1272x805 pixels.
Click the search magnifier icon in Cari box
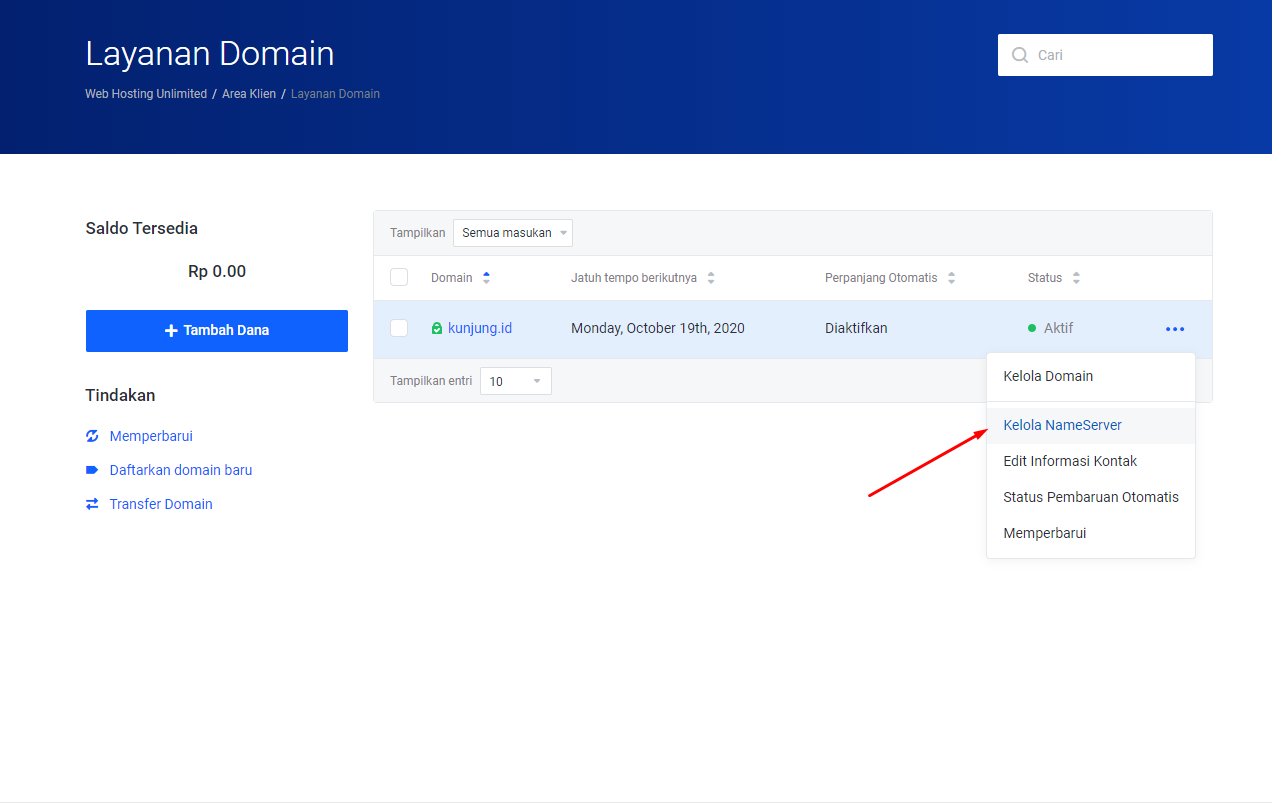[1019, 55]
